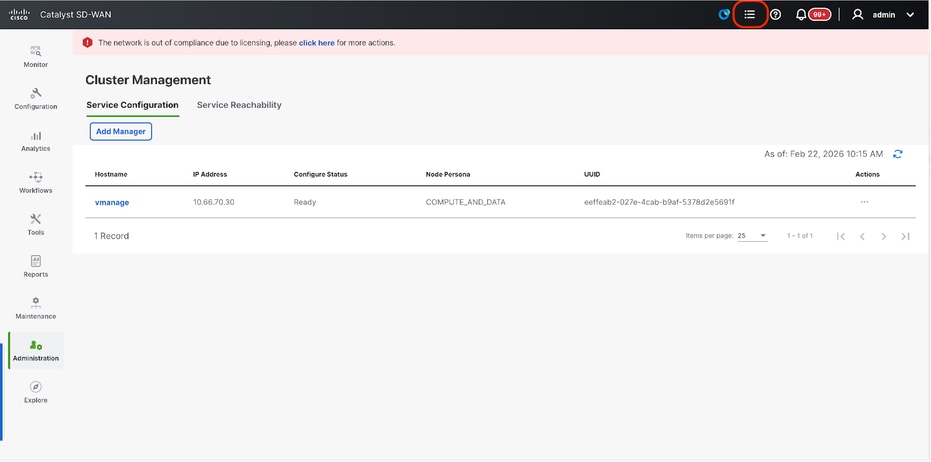The image size is (931, 462).
Task: Open the Maintenance section
Action: point(36,309)
